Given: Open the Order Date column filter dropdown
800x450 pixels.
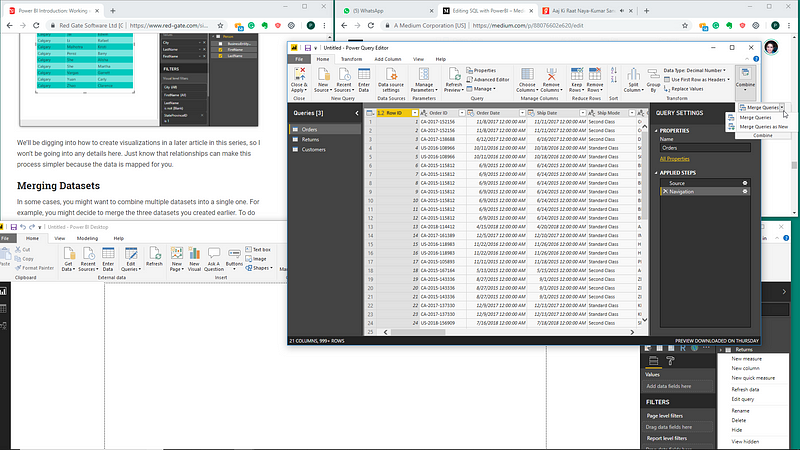Looking at the screenshot, I should tap(522, 113).
